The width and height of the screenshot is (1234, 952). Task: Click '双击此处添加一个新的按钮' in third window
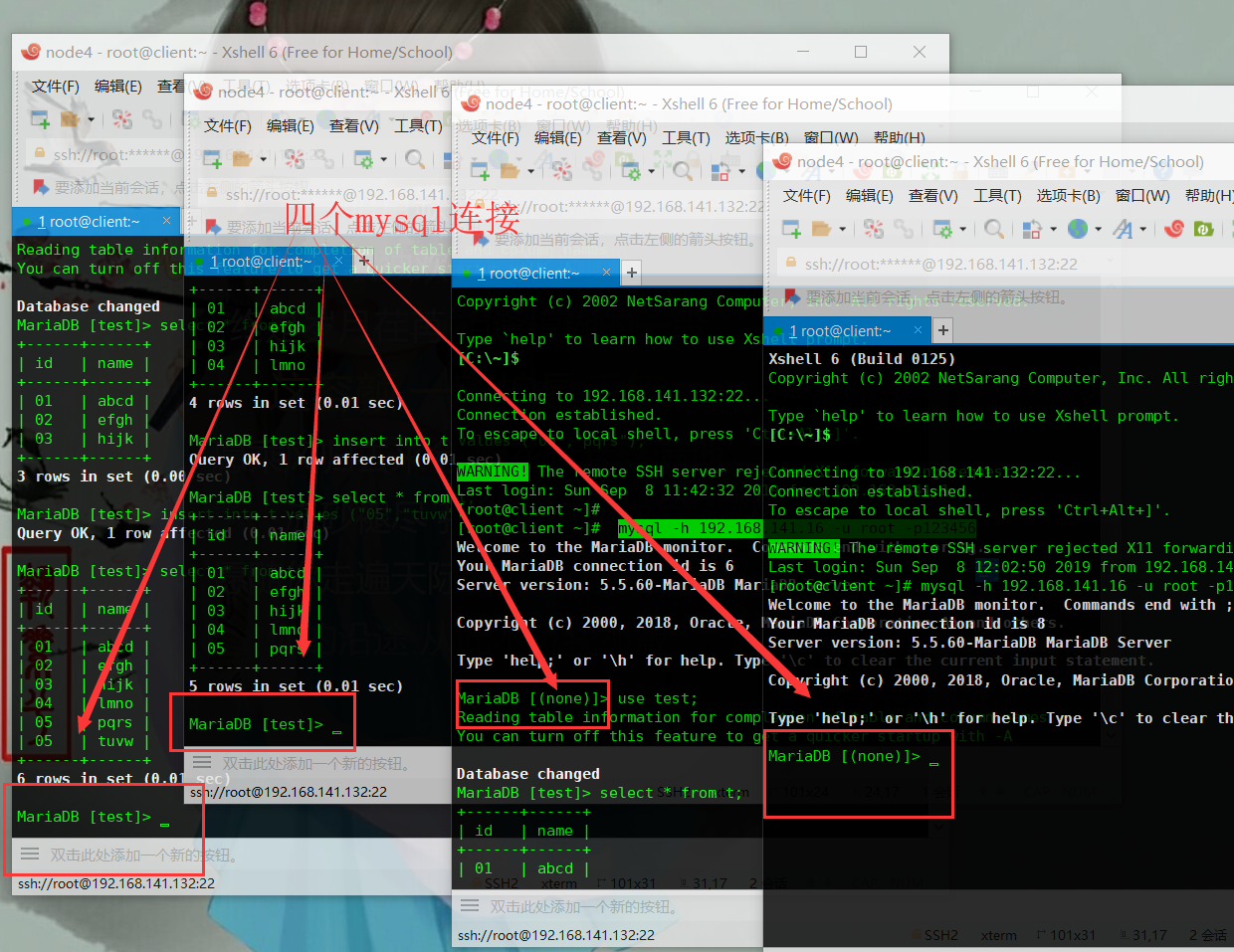583,906
